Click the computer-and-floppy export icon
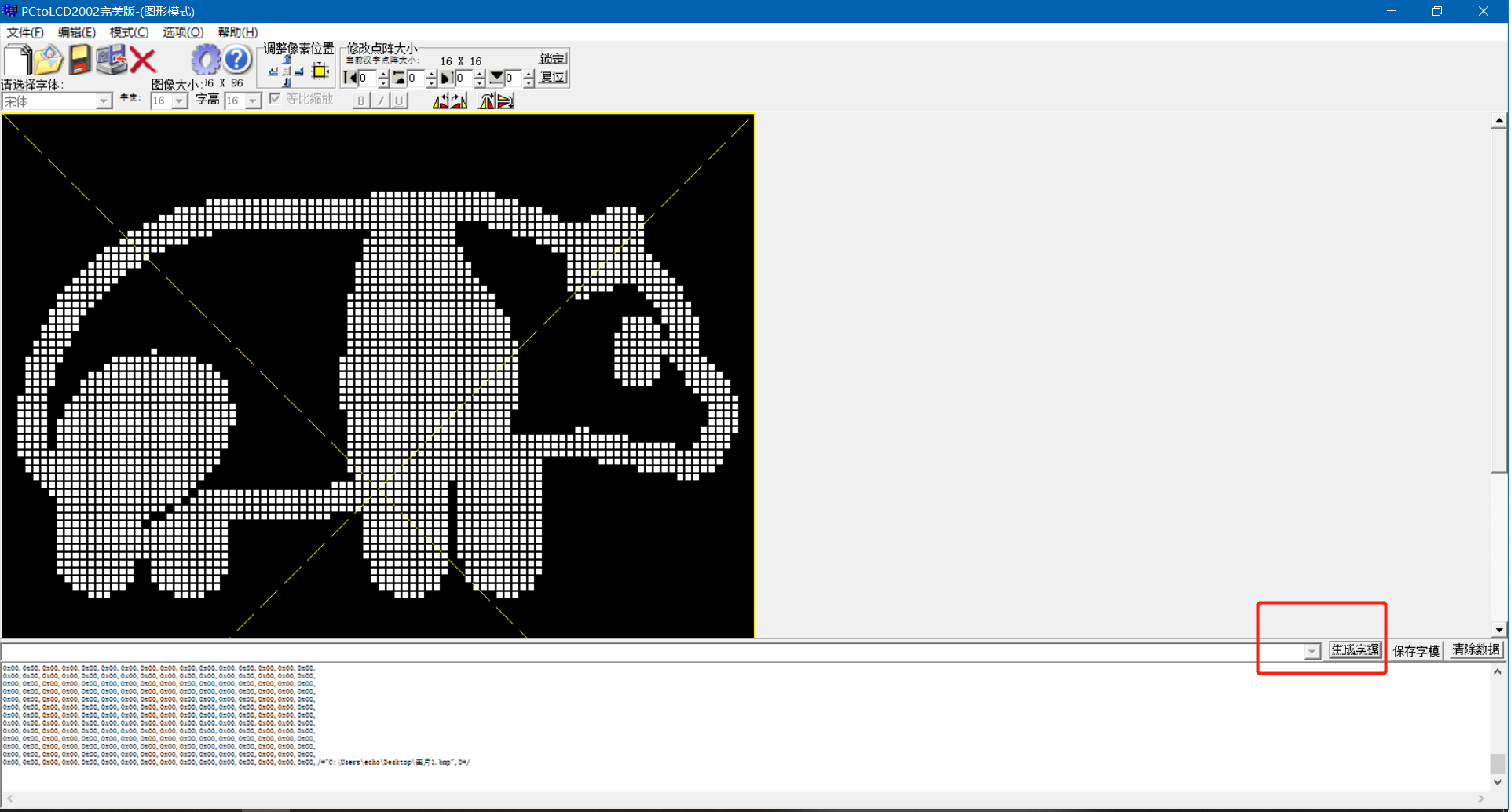The height and width of the screenshot is (812, 1511). [x=112, y=60]
